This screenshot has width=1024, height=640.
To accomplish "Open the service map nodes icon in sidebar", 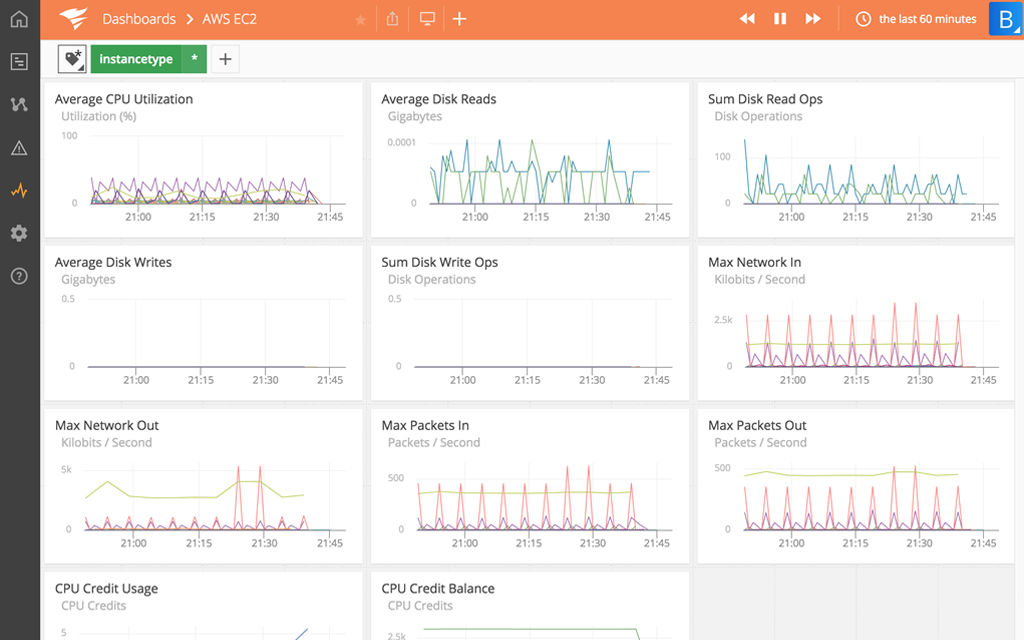I will click(x=19, y=105).
